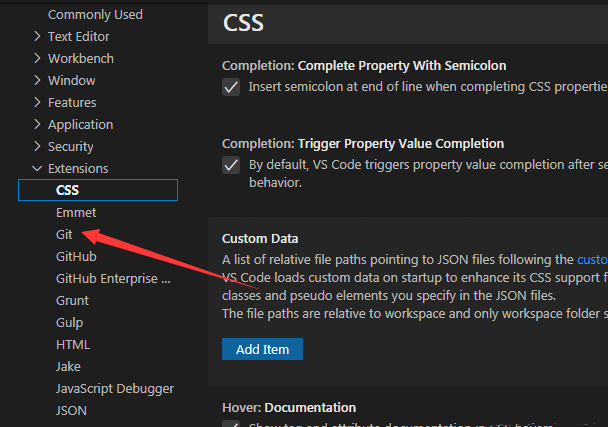The width and height of the screenshot is (608, 427).
Task: Go to GitHub extension settings
Action: (76, 257)
